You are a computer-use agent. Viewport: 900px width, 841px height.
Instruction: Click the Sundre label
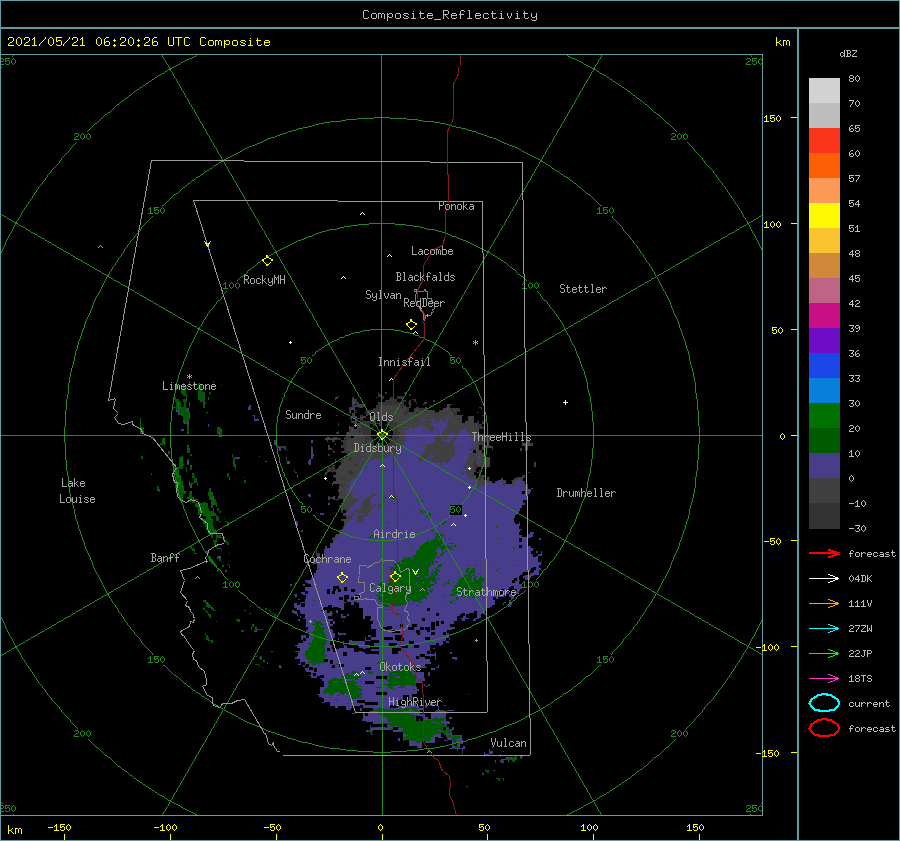coord(303,415)
